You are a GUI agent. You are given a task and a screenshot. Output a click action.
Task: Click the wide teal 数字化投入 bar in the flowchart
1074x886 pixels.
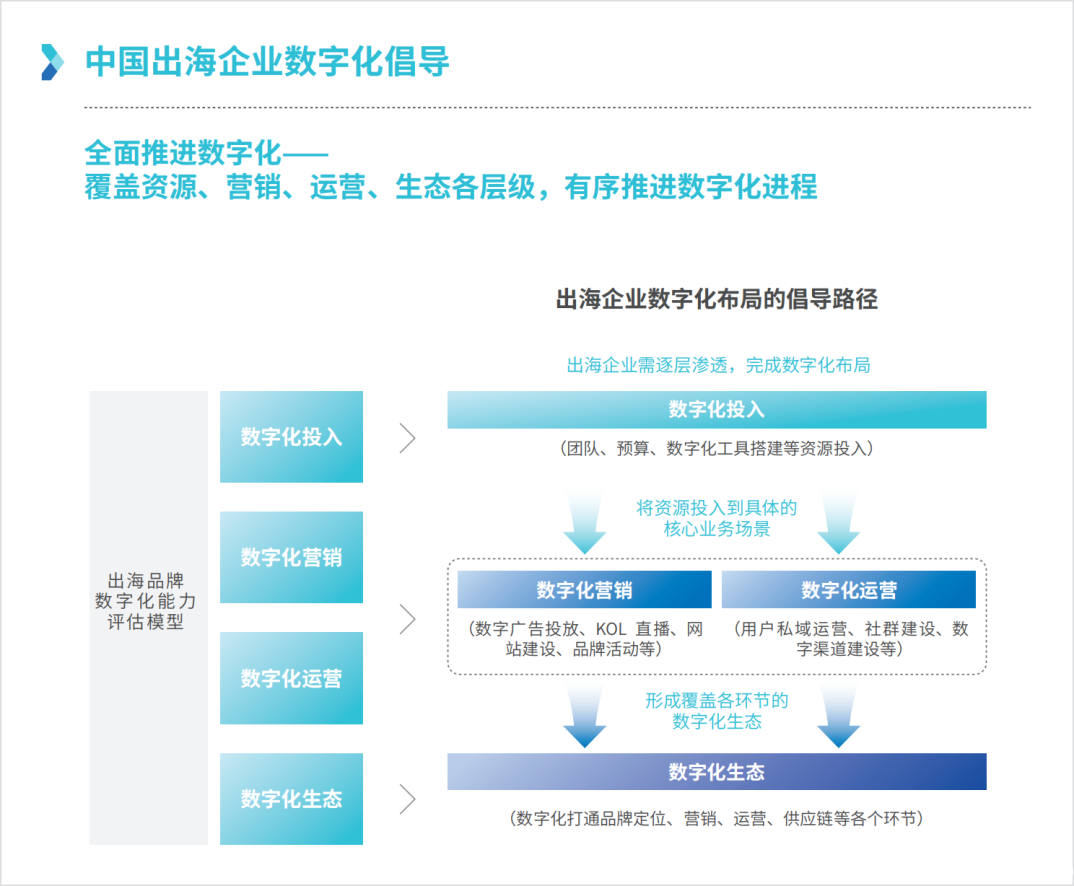pyautogui.click(x=716, y=410)
